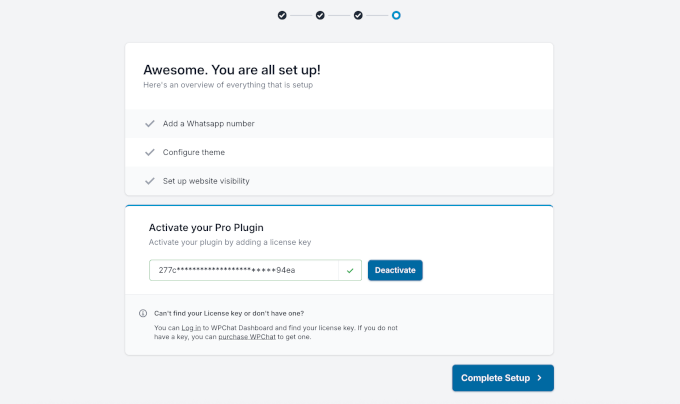This screenshot has height=404, width=680.
Task: Click the second completed step indicator
Action: tap(320, 15)
